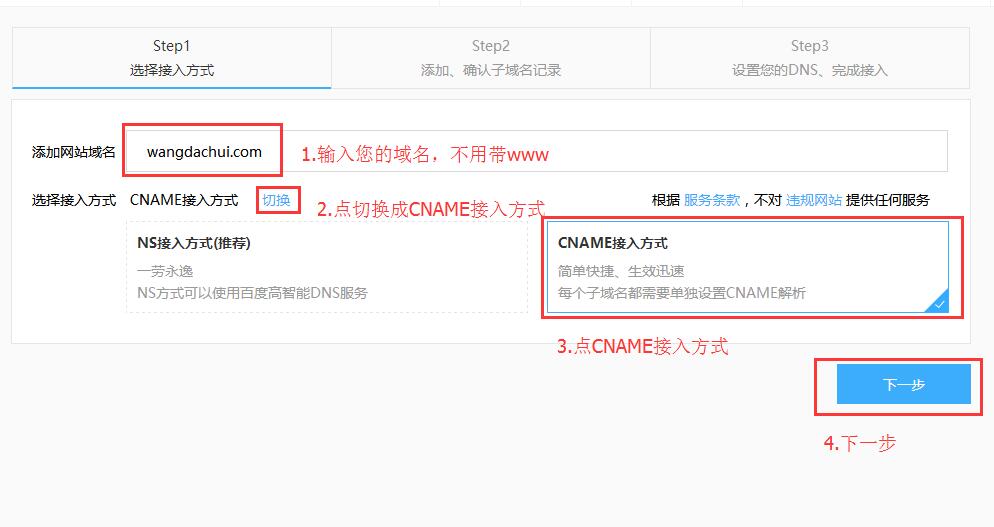
Task: Open the 违规网站 link
Action: tap(814, 200)
